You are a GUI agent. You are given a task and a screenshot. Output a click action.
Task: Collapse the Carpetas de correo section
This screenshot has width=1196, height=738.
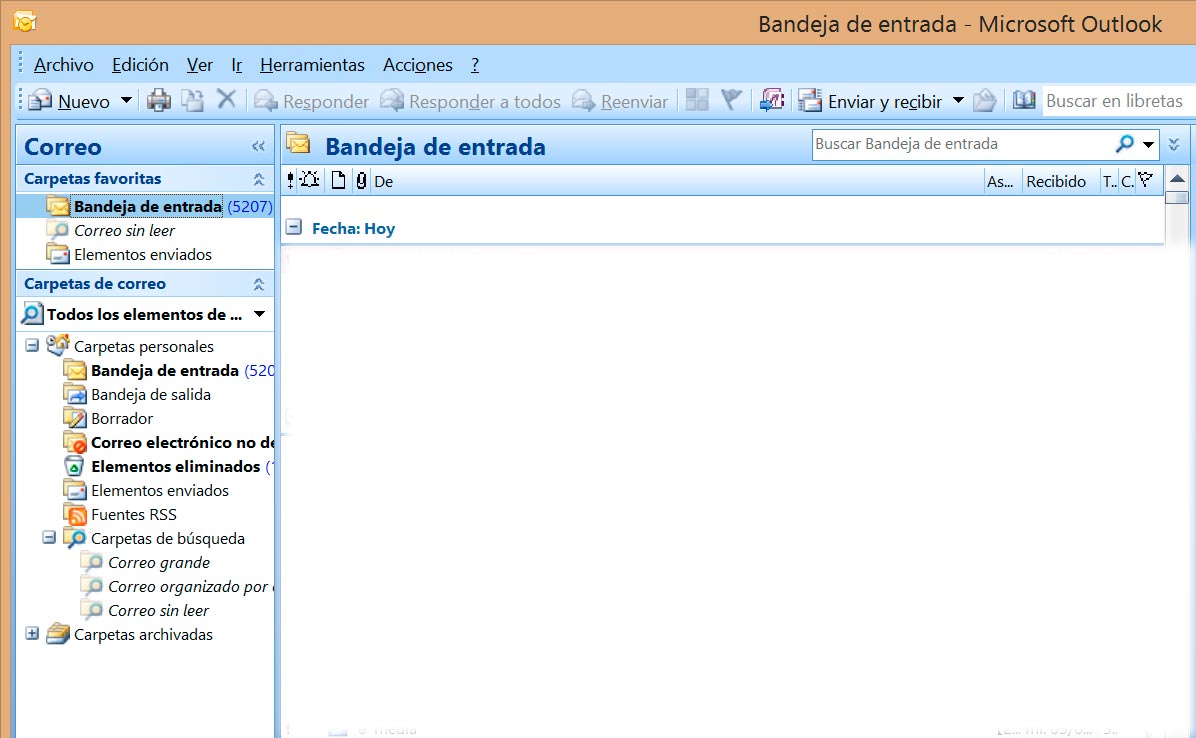[x=259, y=284]
